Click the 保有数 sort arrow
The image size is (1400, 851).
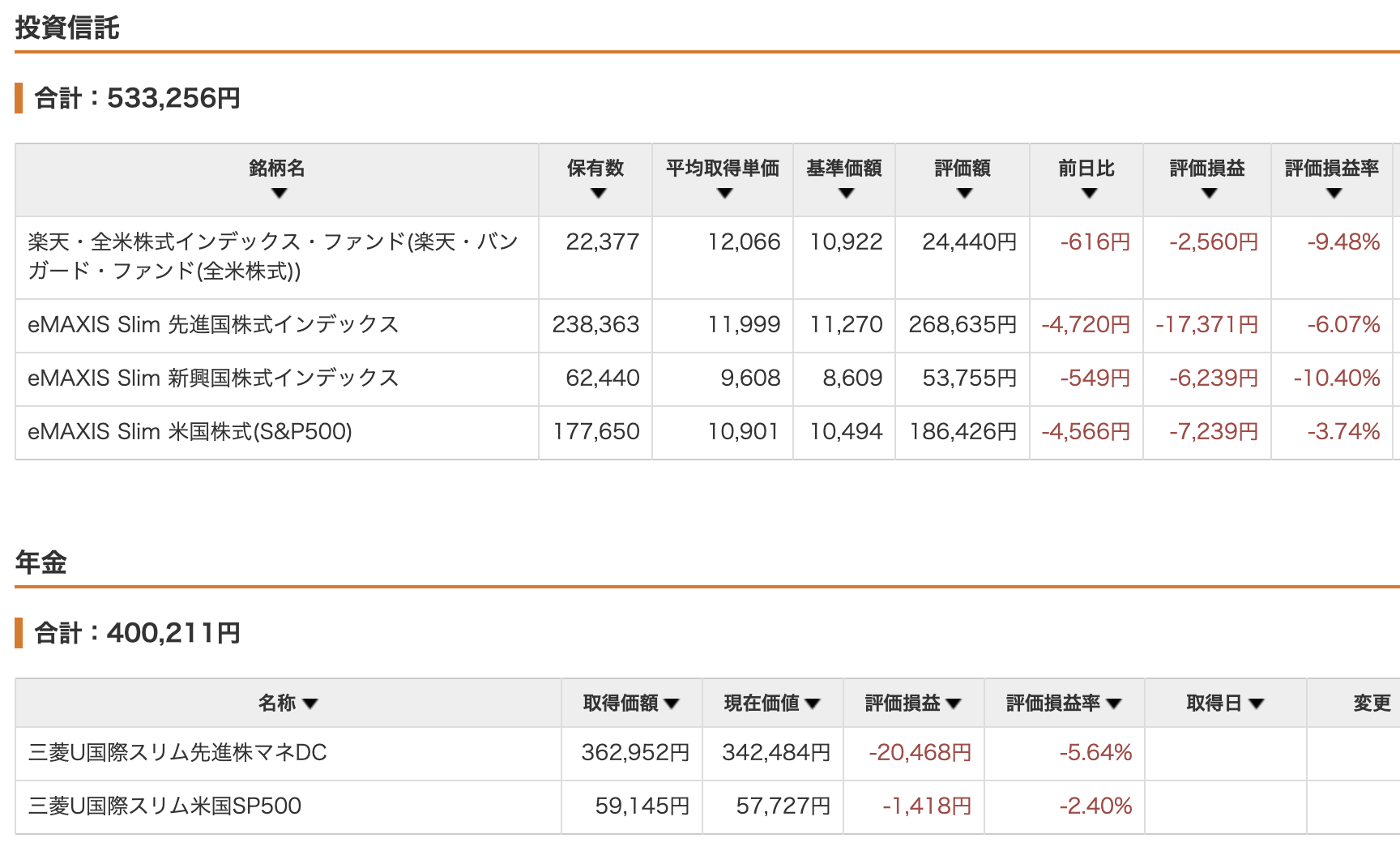pyautogui.click(x=598, y=194)
